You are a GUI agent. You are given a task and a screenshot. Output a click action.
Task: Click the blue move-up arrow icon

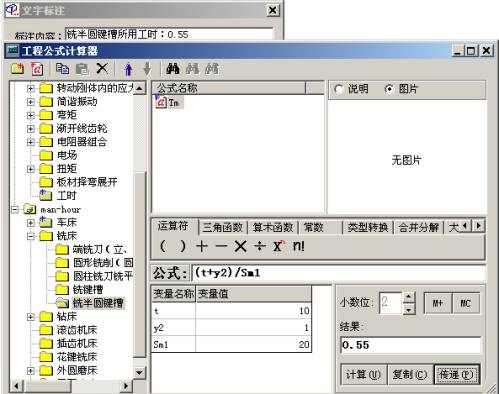(x=128, y=69)
